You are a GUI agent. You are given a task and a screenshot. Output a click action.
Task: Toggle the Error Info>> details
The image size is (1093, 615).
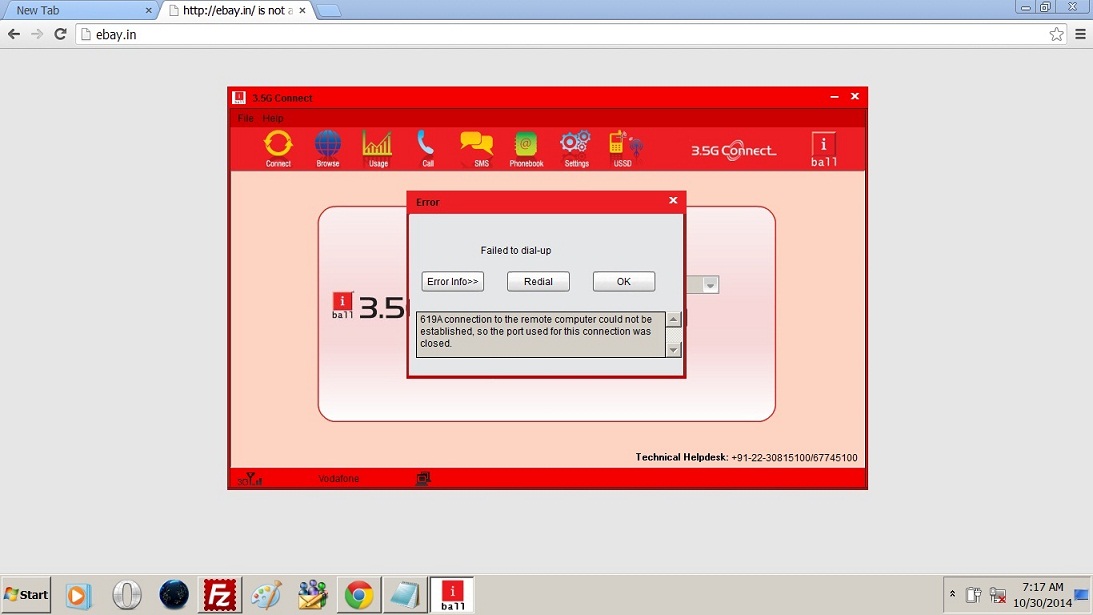click(x=452, y=282)
